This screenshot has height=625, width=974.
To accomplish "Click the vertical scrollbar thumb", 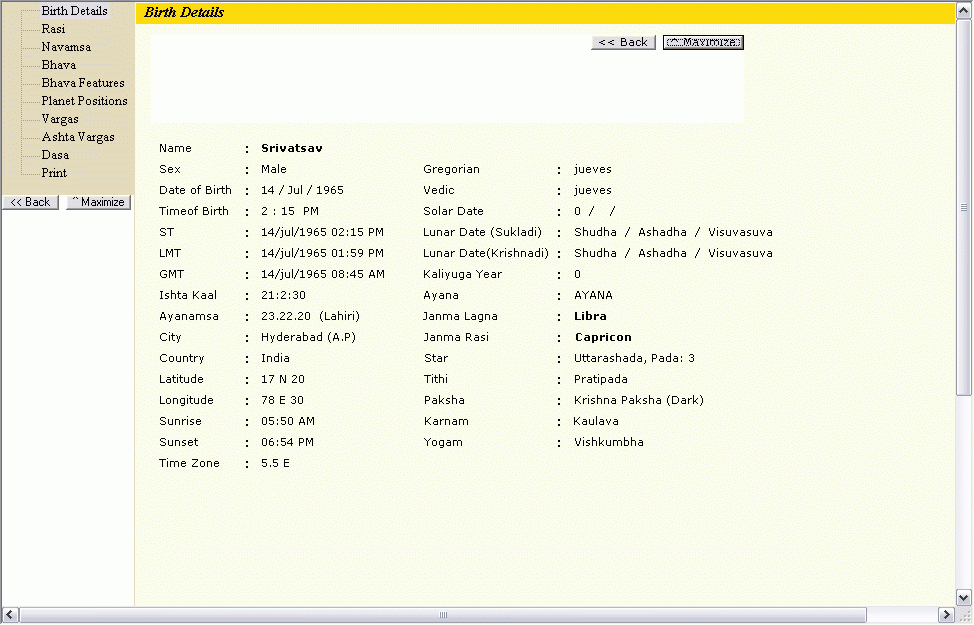I will point(964,207).
